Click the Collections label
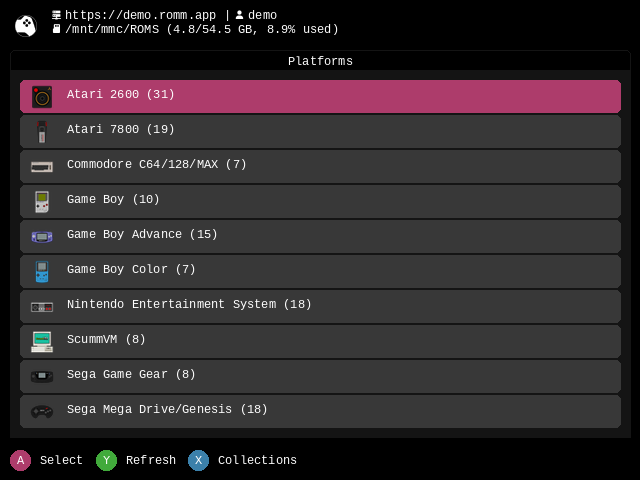640x480 pixels. coord(257,460)
